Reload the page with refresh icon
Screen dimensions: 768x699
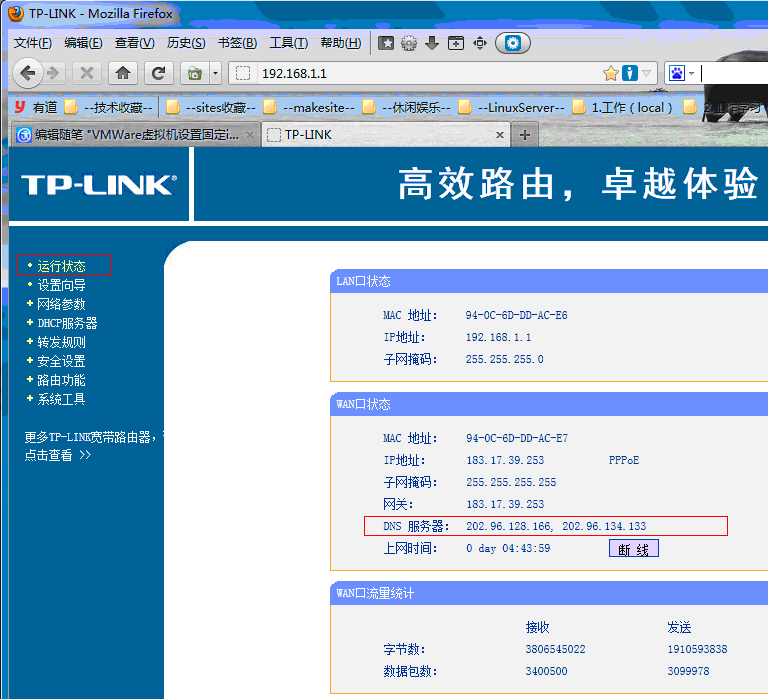pos(158,73)
